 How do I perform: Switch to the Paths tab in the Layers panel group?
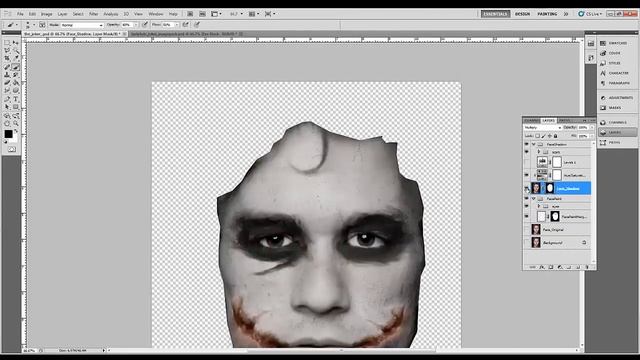[564, 120]
